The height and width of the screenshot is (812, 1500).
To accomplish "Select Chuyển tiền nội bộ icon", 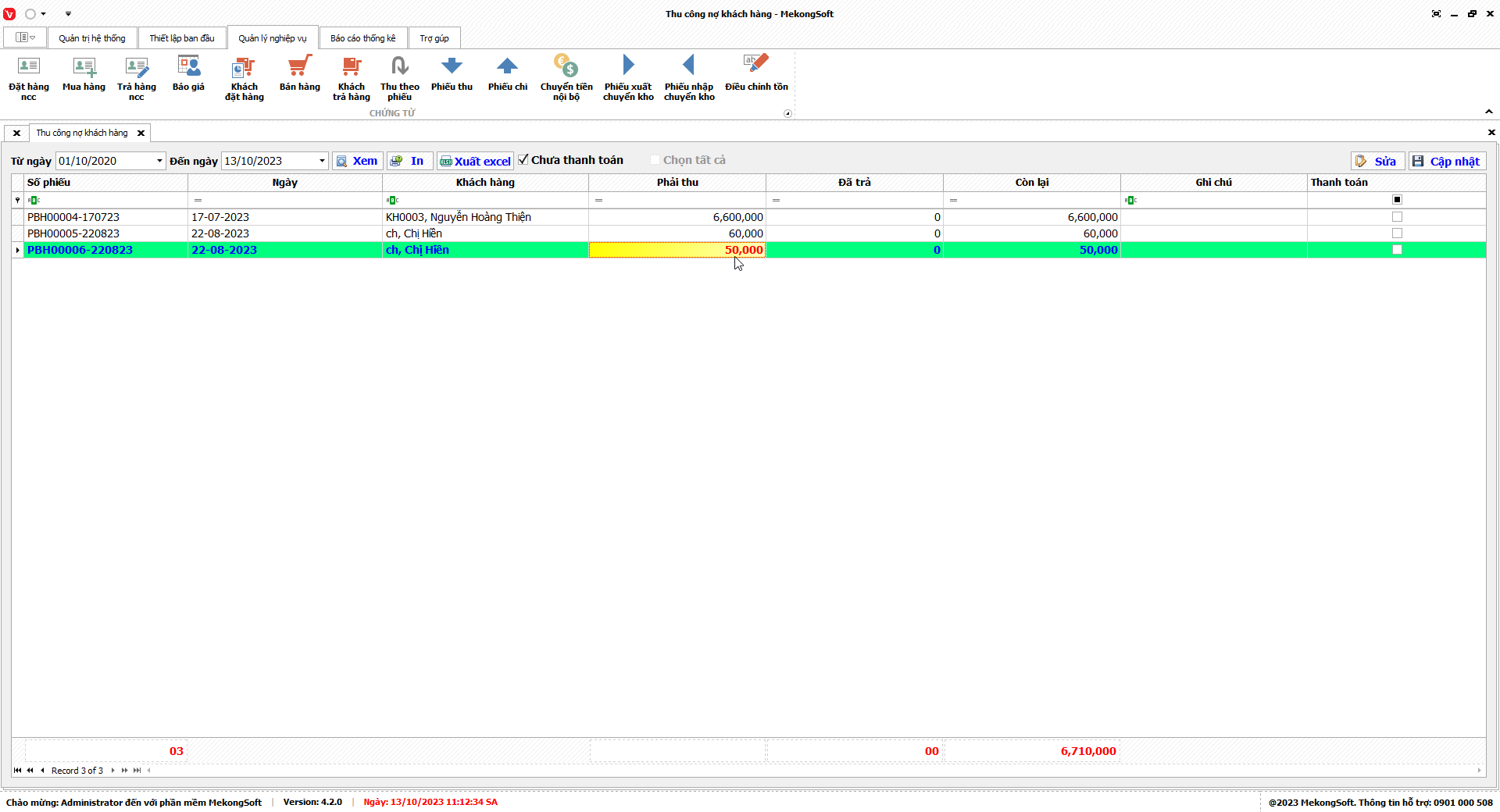I will coord(566,76).
